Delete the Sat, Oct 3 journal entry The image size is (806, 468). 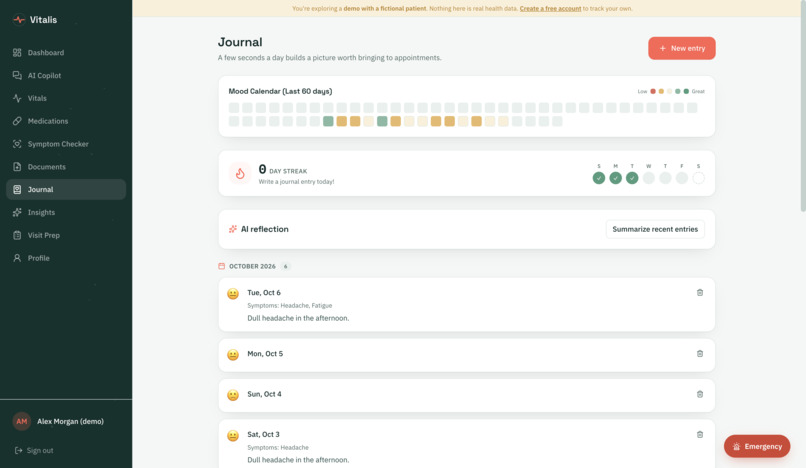700,434
